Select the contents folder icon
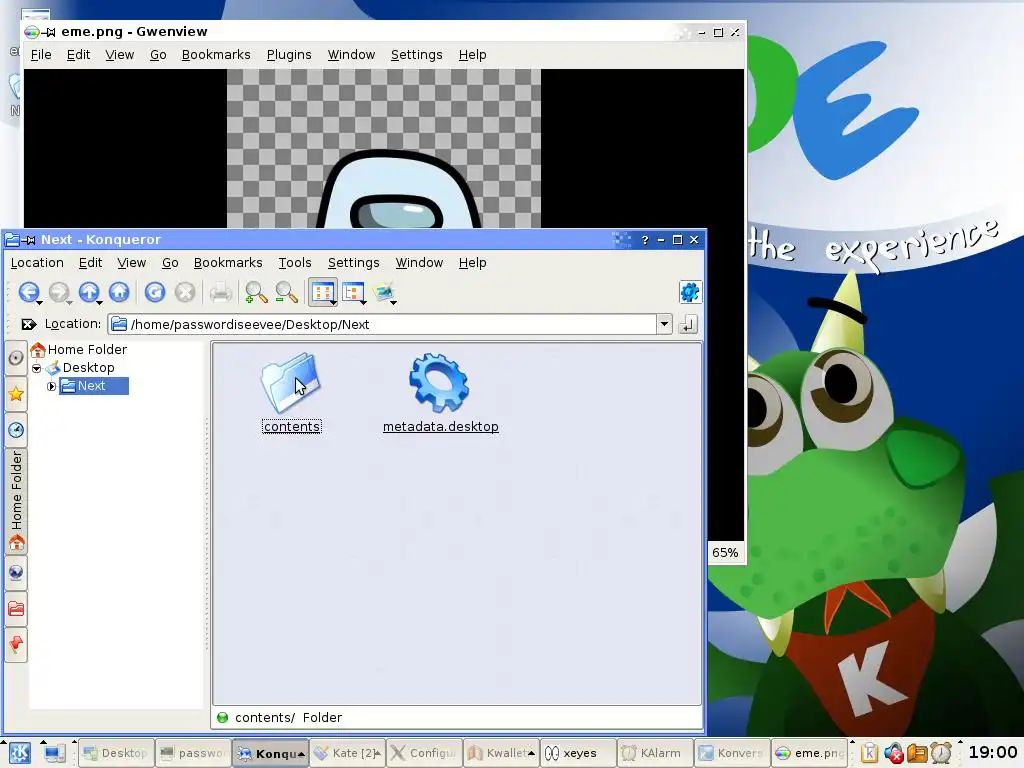The image size is (1024, 768). pyautogui.click(x=290, y=381)
